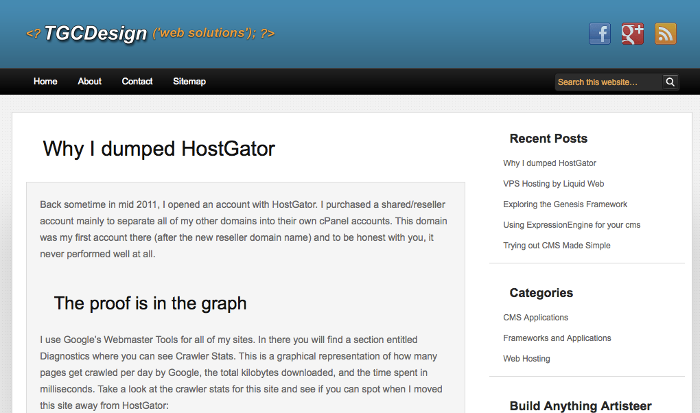The height and width of the screenshot is (413, 700).
Task: Open the RSS feed icon
Action: click(666, 33)
